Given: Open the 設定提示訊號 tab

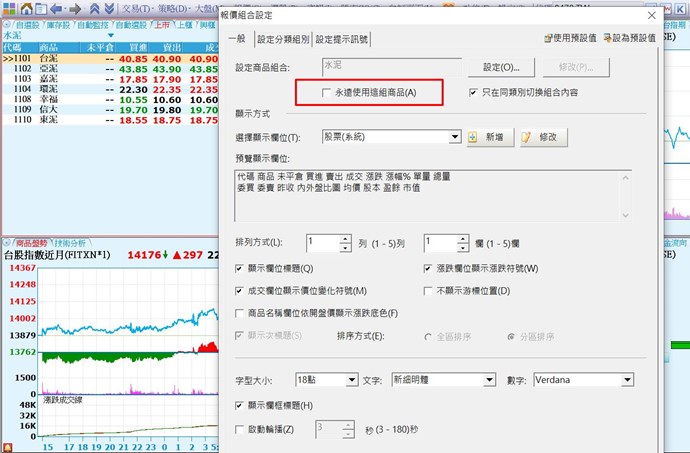Looking at the screenshot, I should (342, 39).
